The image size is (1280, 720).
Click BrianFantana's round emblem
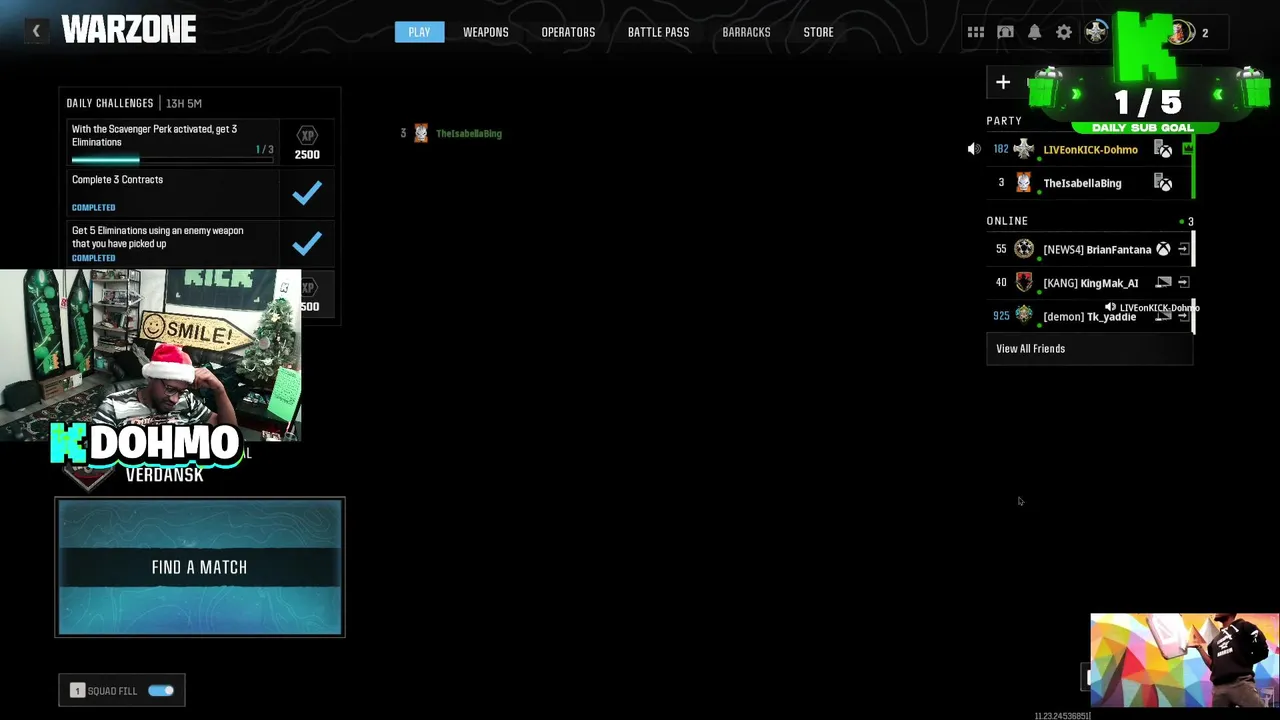(x=1023, y=249)
